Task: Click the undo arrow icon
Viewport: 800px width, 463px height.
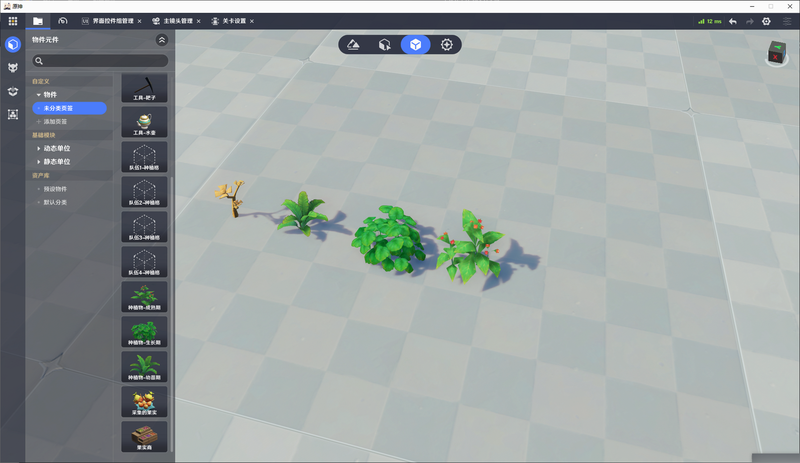Action: tap(733, 21)
